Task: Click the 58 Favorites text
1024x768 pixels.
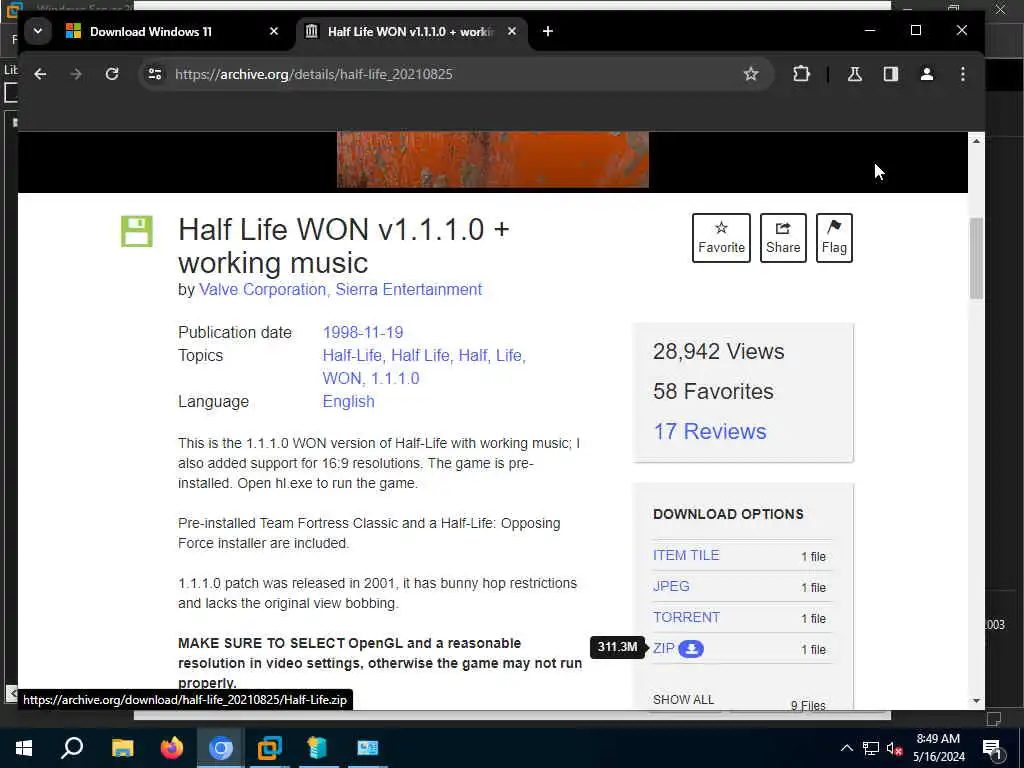Action: click(713, 391)
